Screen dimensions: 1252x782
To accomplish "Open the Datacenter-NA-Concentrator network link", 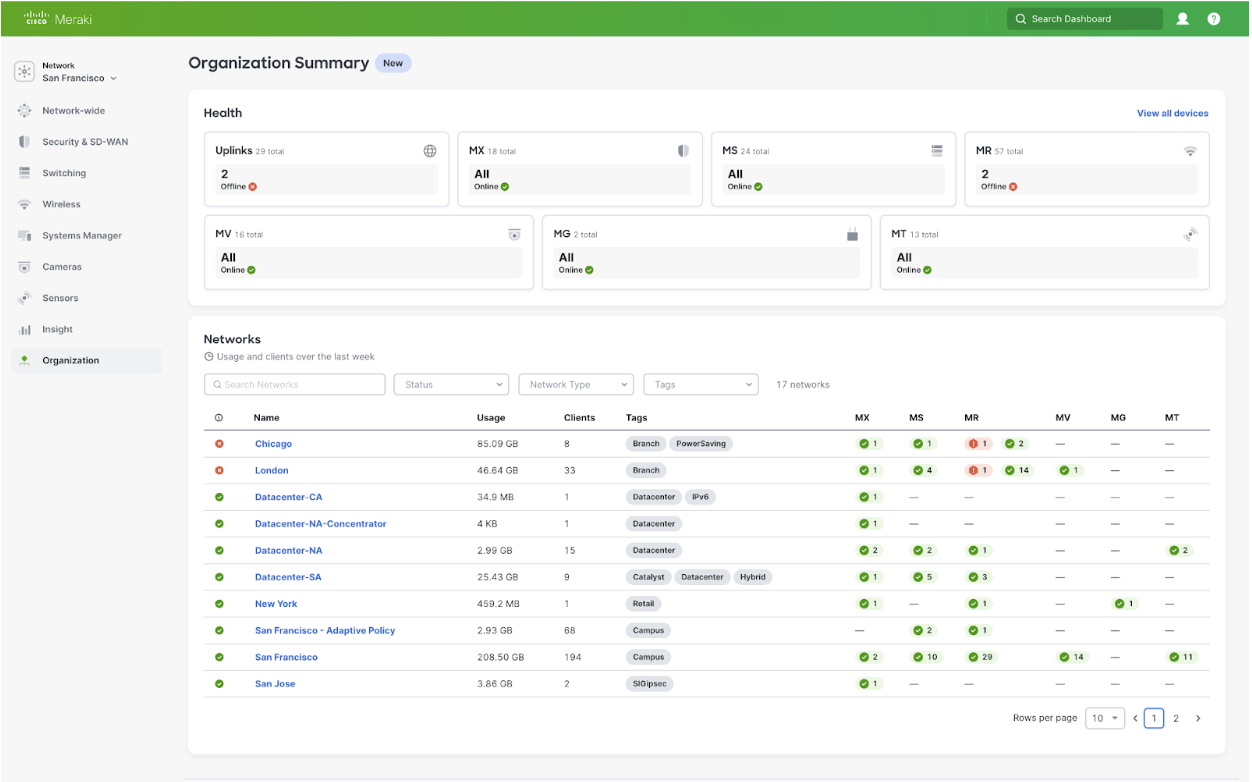I will coord(320,524).
